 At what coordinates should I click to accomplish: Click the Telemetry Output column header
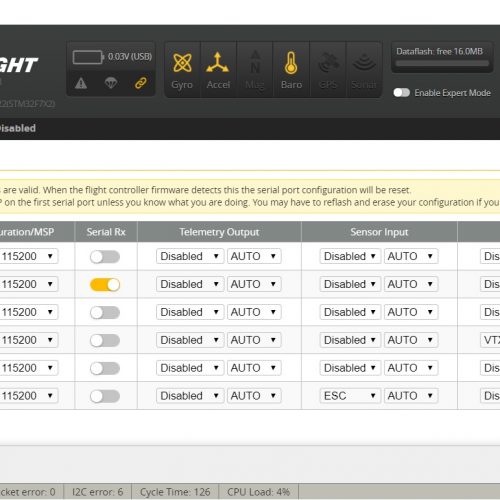pos(219,232)
